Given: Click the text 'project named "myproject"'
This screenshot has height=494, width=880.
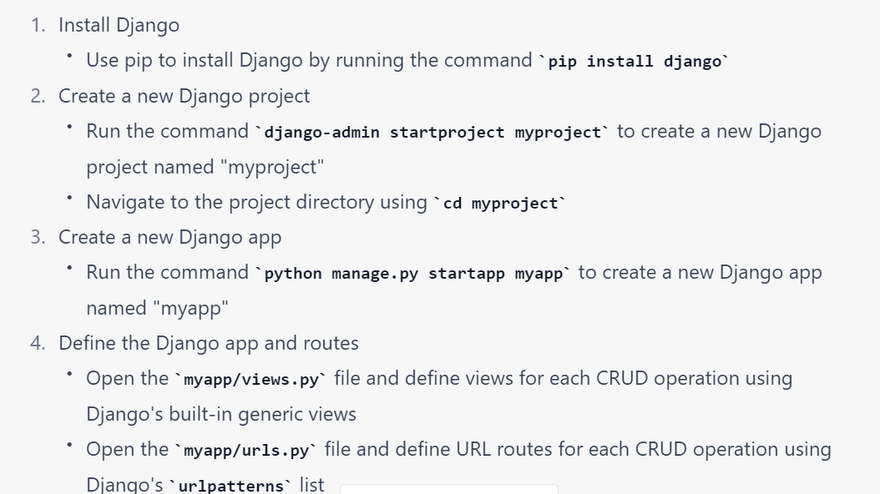Looking at the screenshot, I should tap(205, 167).
